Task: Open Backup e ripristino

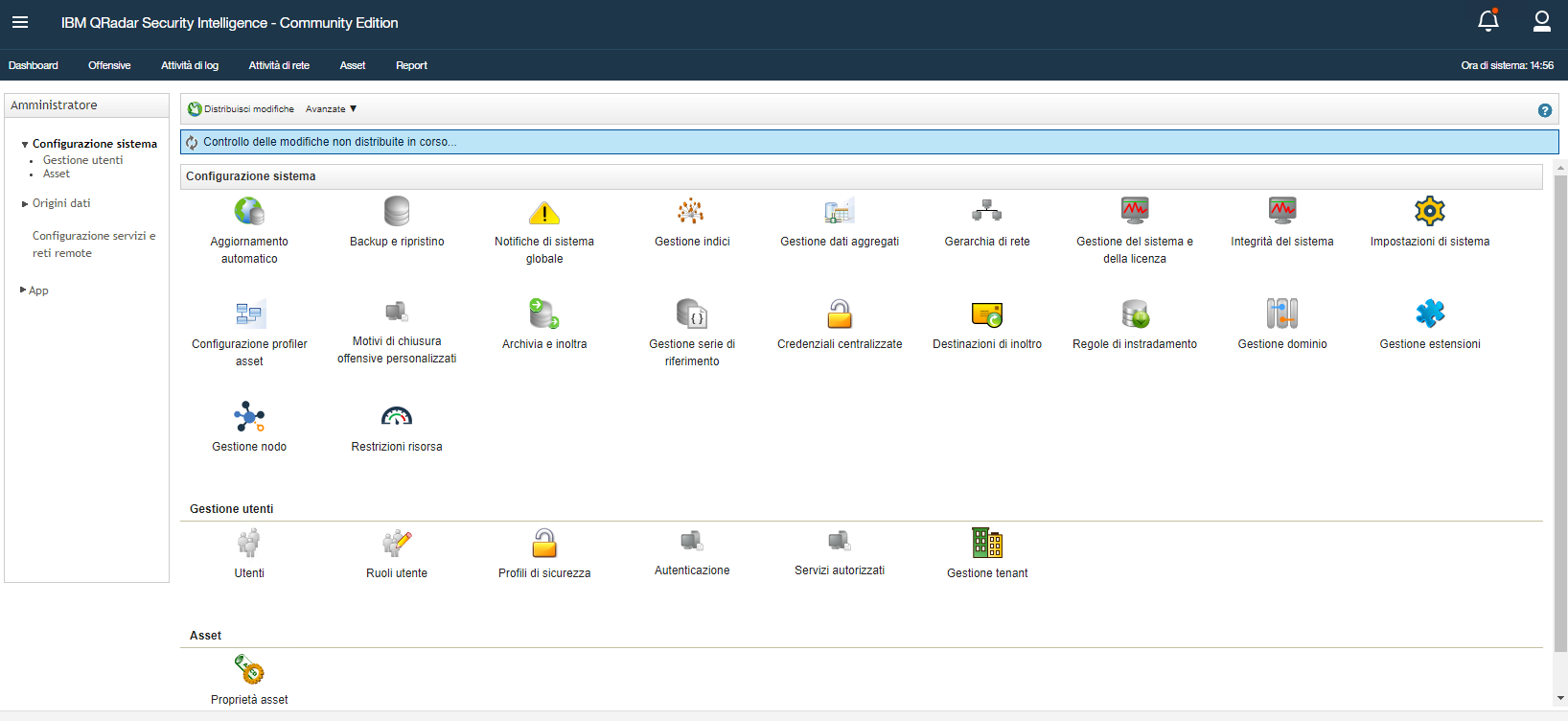Action: coord(397,222)
